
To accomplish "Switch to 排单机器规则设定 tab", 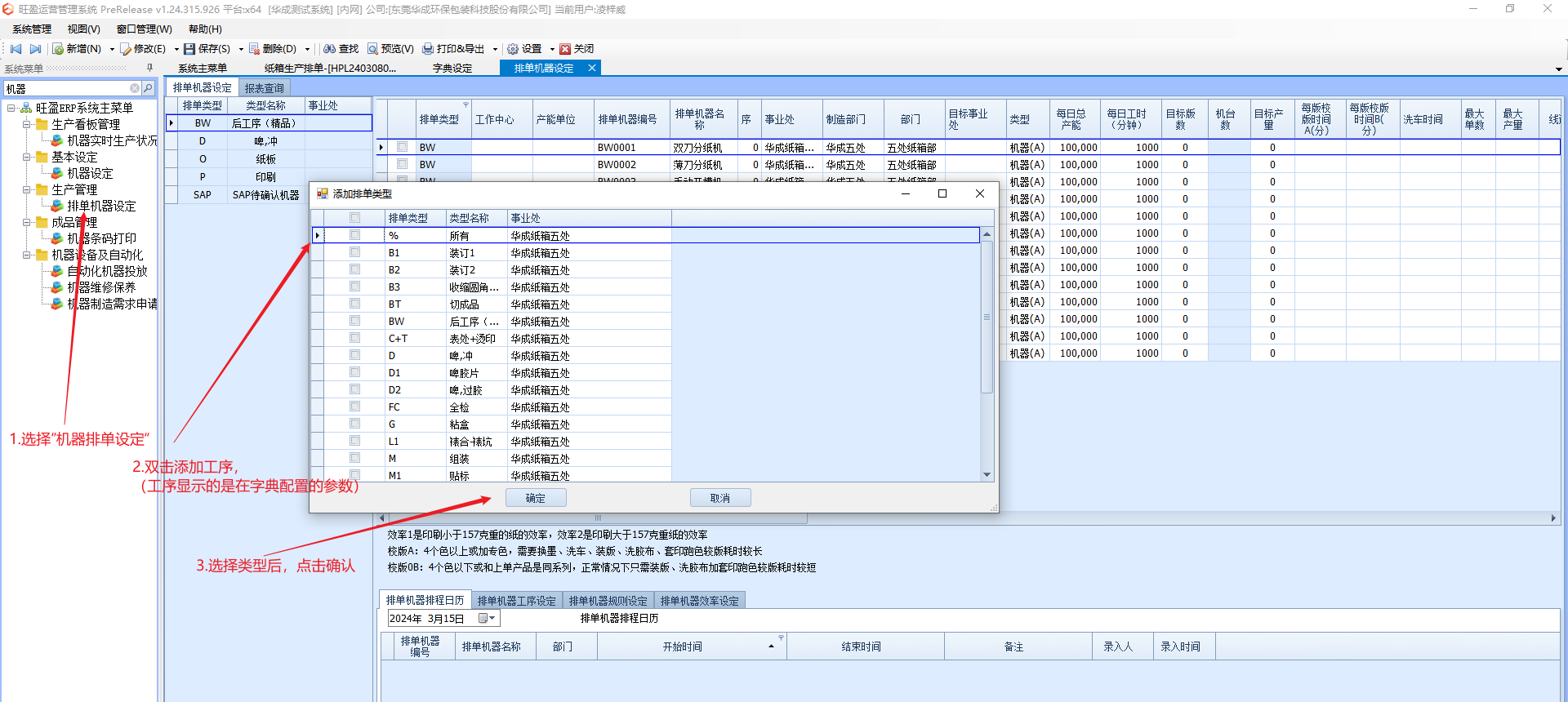I will 608,601.
